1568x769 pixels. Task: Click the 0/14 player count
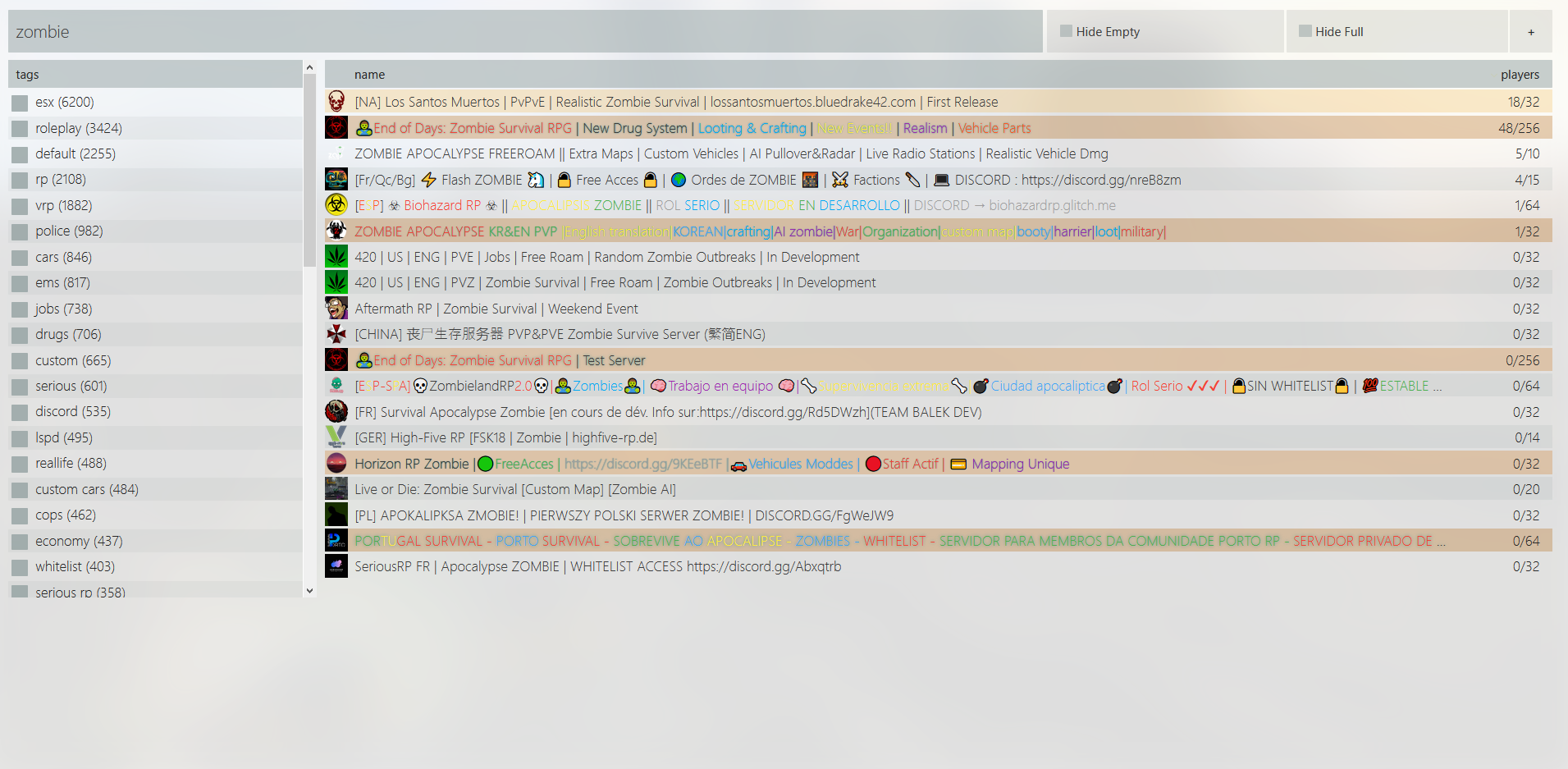pyautogui.click(x=1528, y=437)
